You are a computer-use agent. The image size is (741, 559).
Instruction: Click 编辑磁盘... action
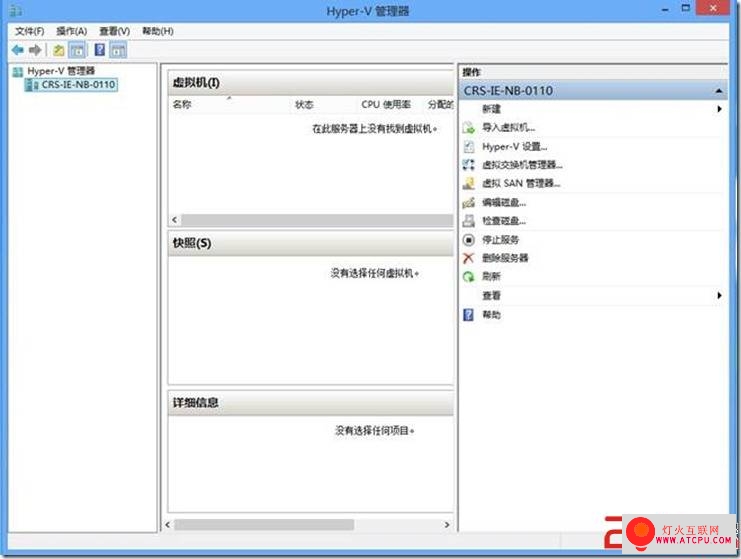[504, 202]
